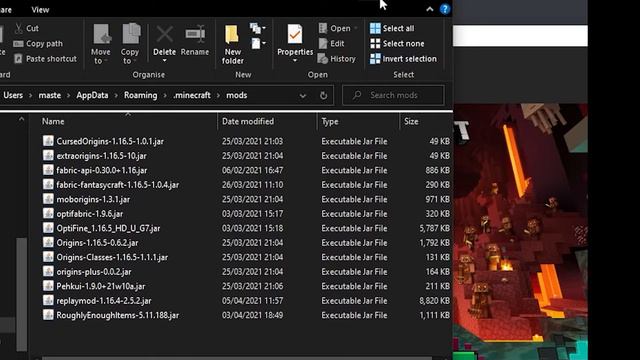The height and width of the screenshot is (360, 640).
Task: Go to Roaming in the breadcrumb
Action: click(x=140, y=95)
